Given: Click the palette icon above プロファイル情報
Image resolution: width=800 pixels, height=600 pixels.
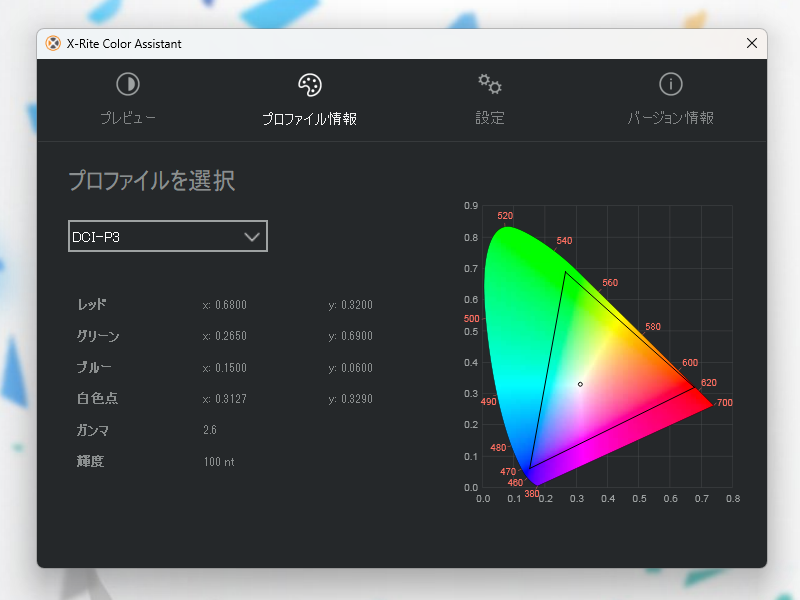Looking at the screenshot, I should pos(309,85).
